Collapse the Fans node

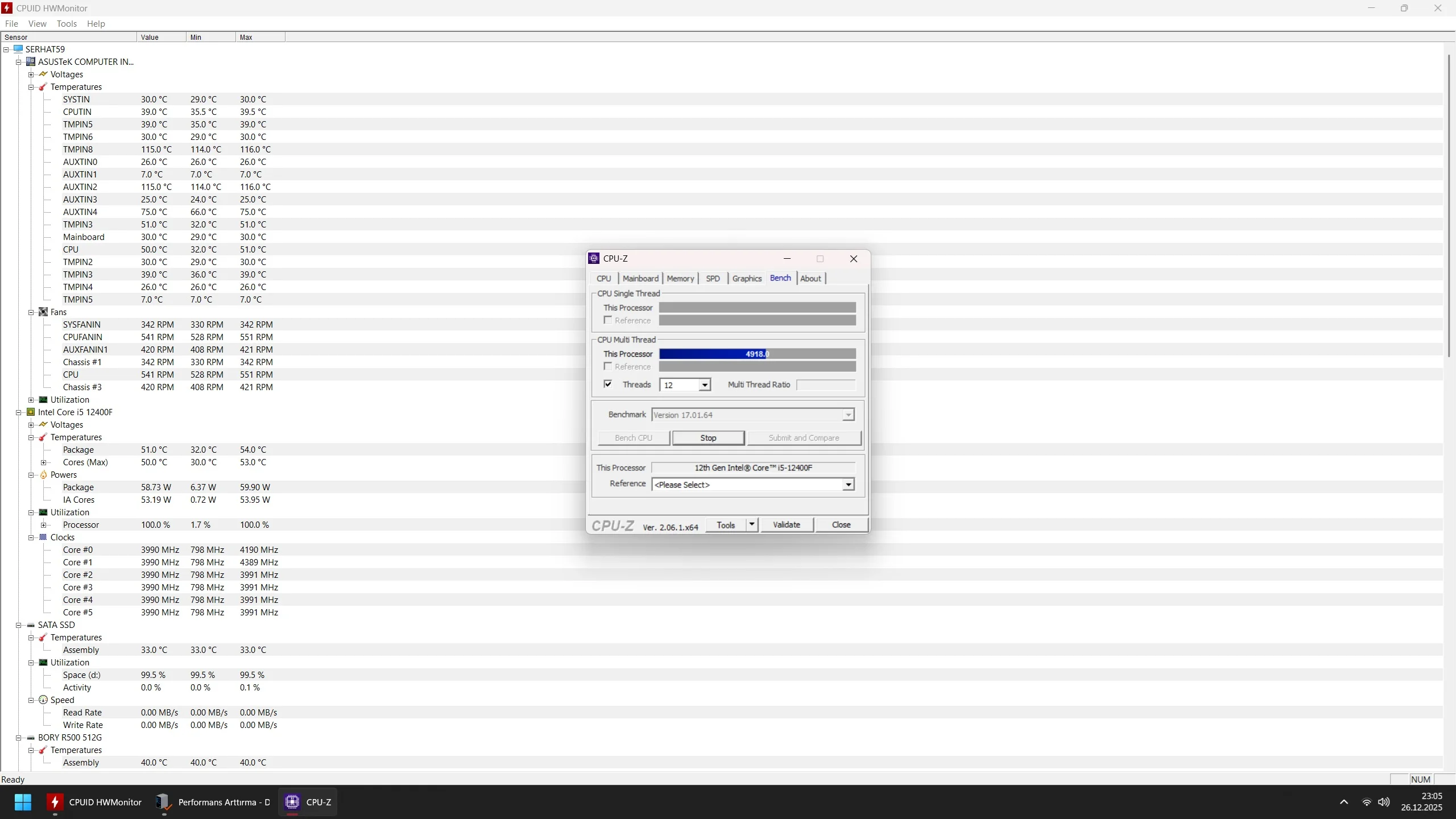point(31,312)
